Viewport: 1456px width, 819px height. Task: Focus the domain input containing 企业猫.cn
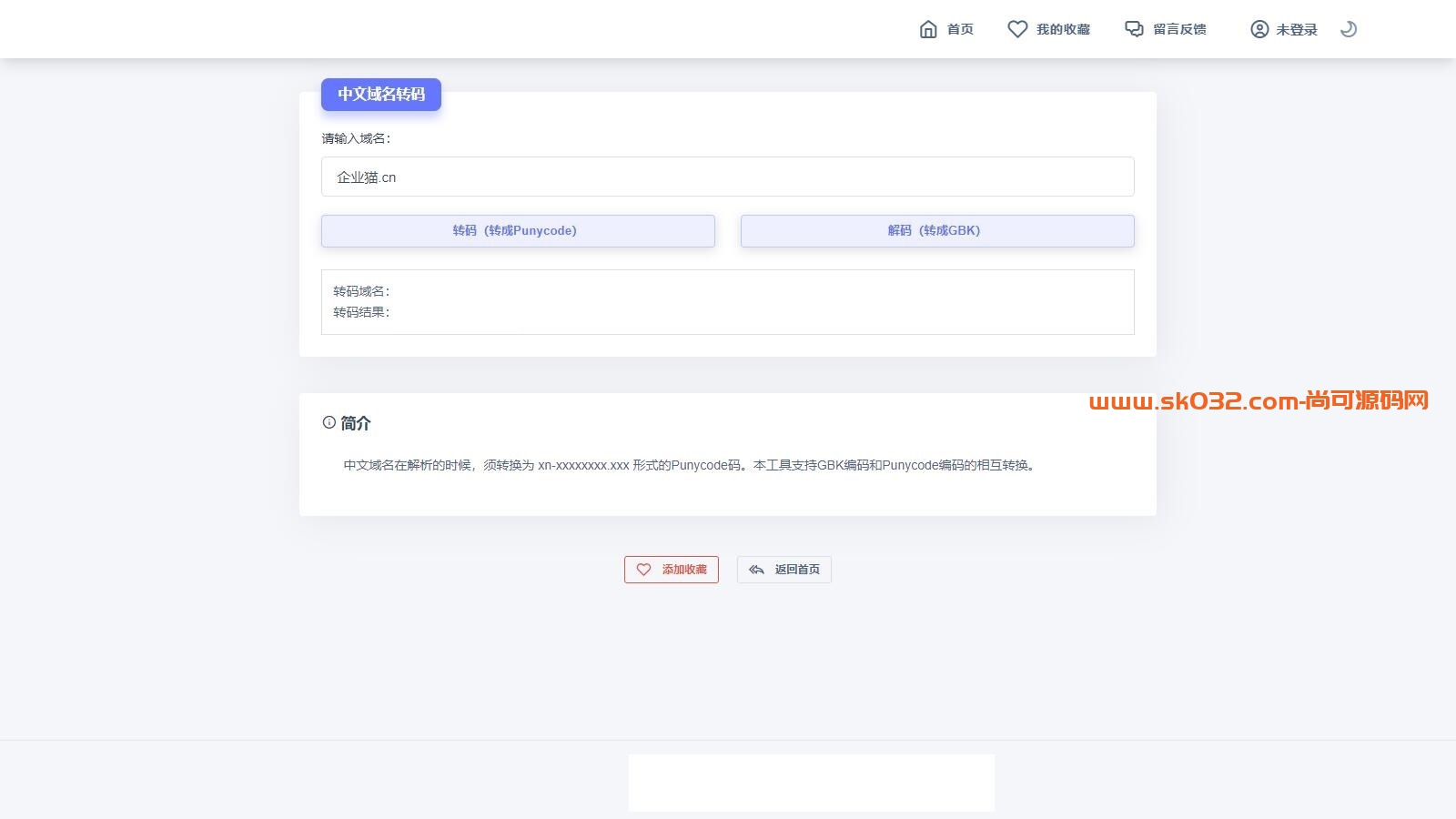click(x=727, y=177)
